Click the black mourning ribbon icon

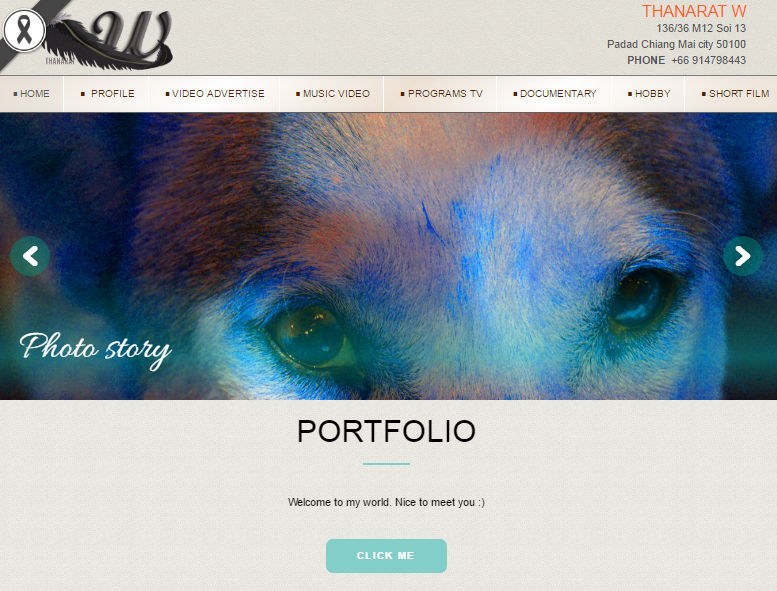24,30
